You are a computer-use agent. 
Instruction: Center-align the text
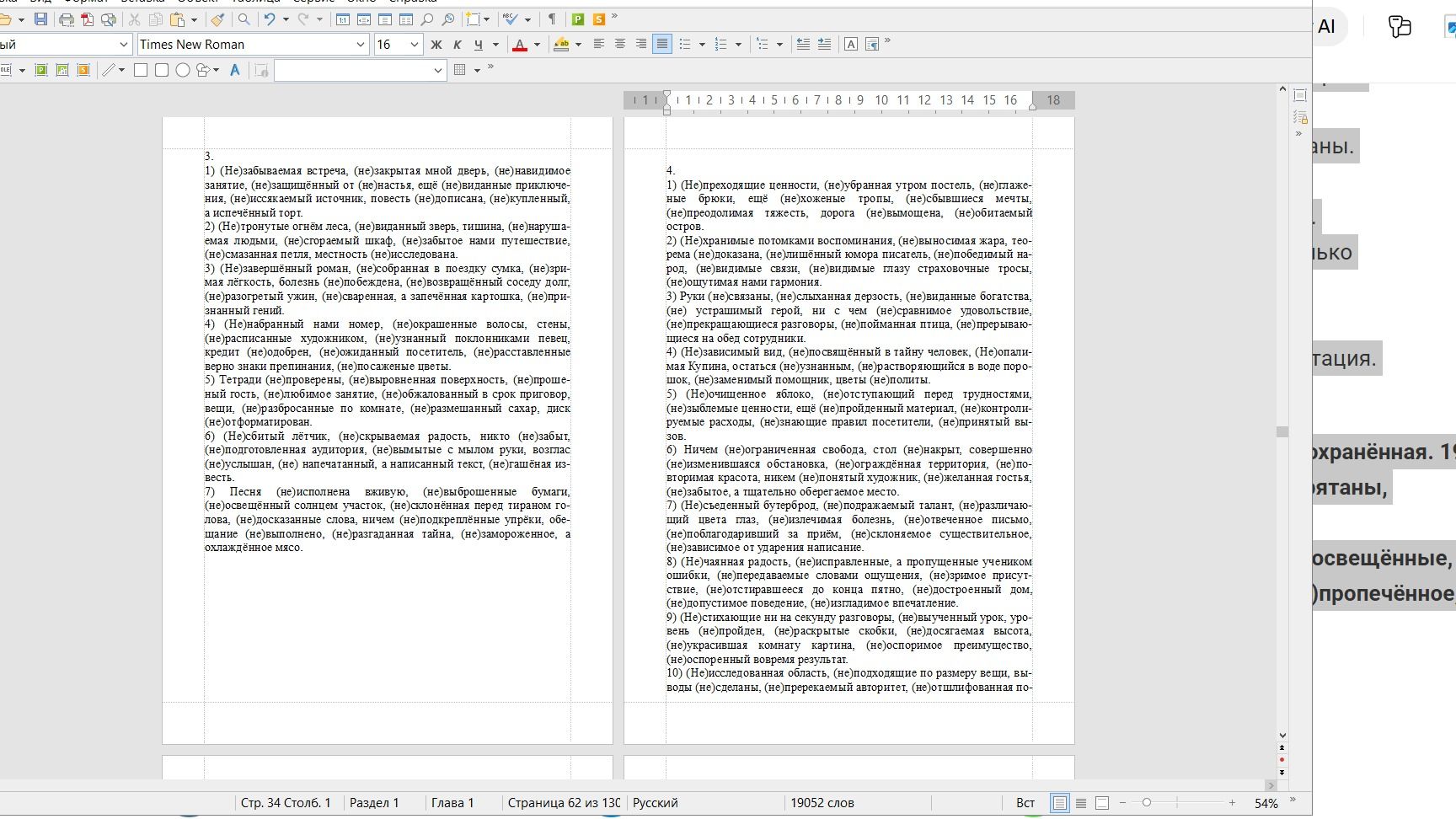(x=620, y=45)
